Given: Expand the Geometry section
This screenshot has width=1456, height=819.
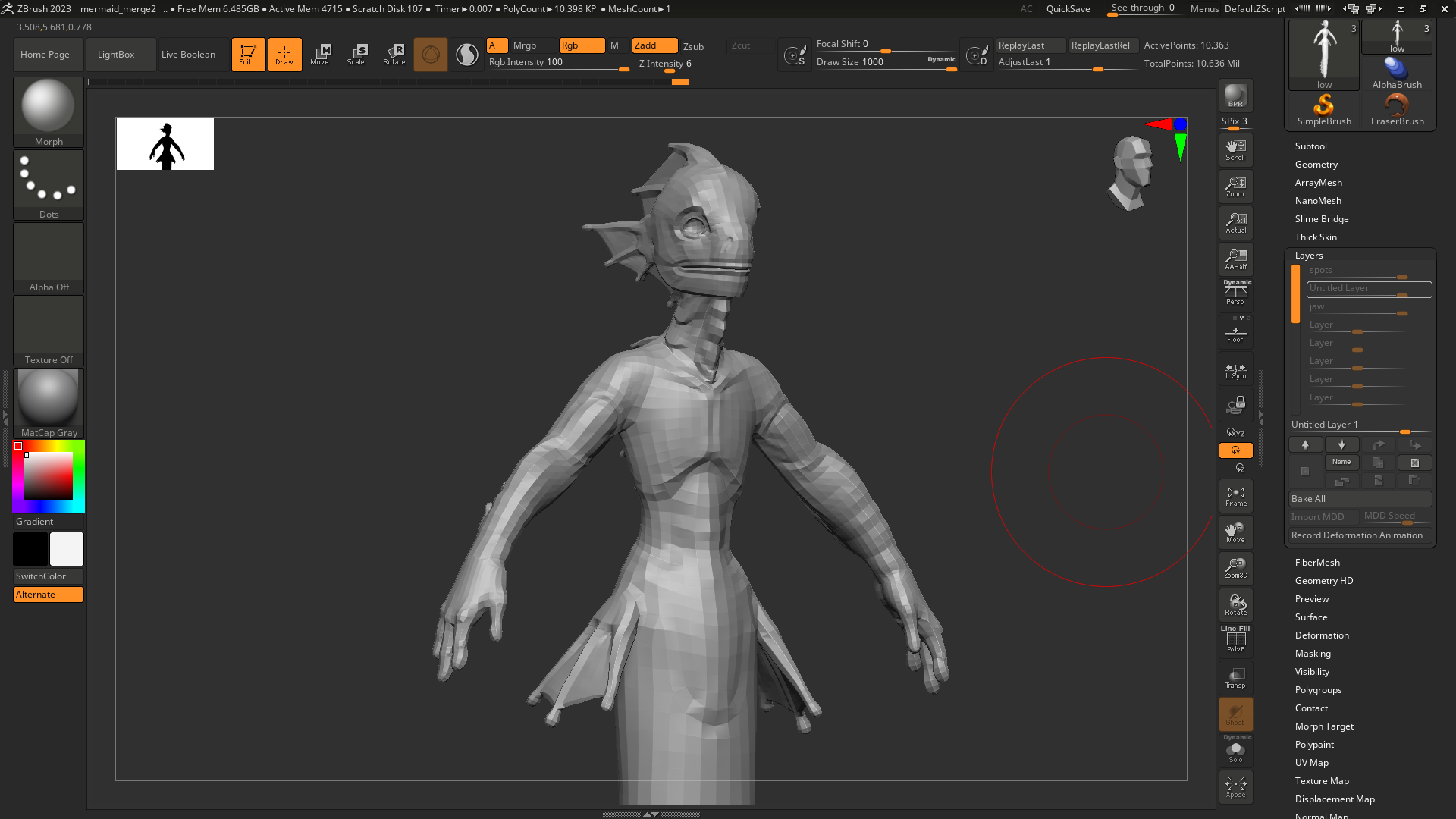Looking at the screenshot, I should pyautogui.click(x=1316, y=165).
